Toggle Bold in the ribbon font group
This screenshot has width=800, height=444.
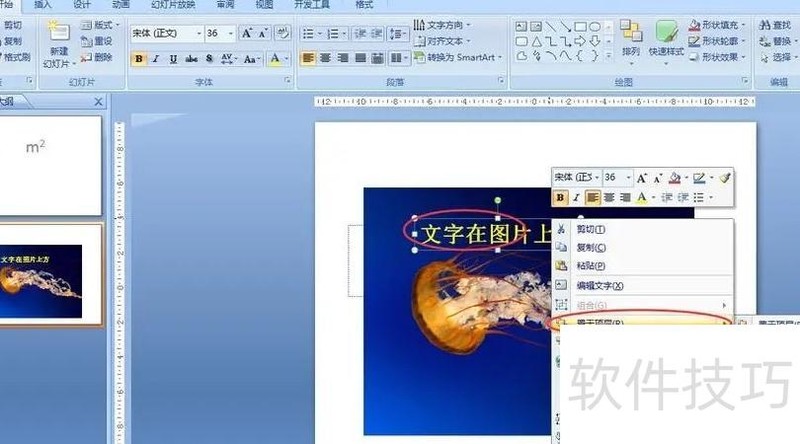click(138, 59)
